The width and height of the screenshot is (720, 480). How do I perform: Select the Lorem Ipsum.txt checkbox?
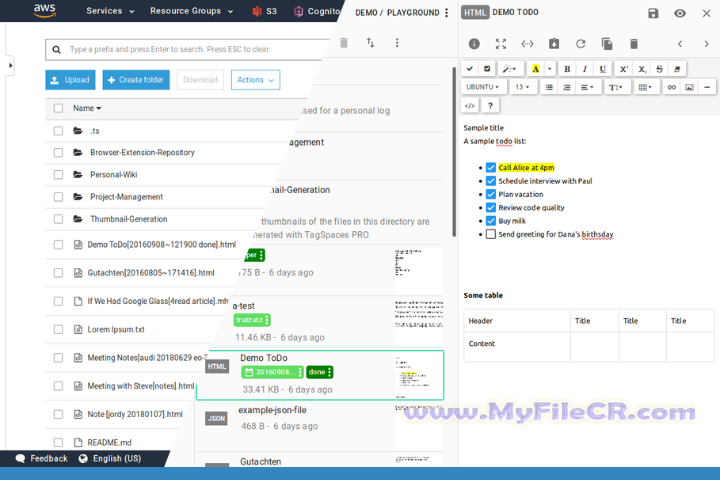(58, 329)
